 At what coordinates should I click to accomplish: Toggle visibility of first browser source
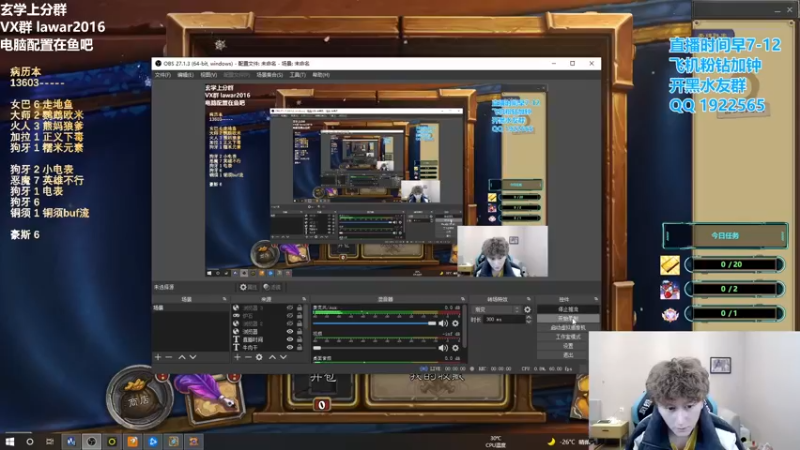click(x=290, y=308)
